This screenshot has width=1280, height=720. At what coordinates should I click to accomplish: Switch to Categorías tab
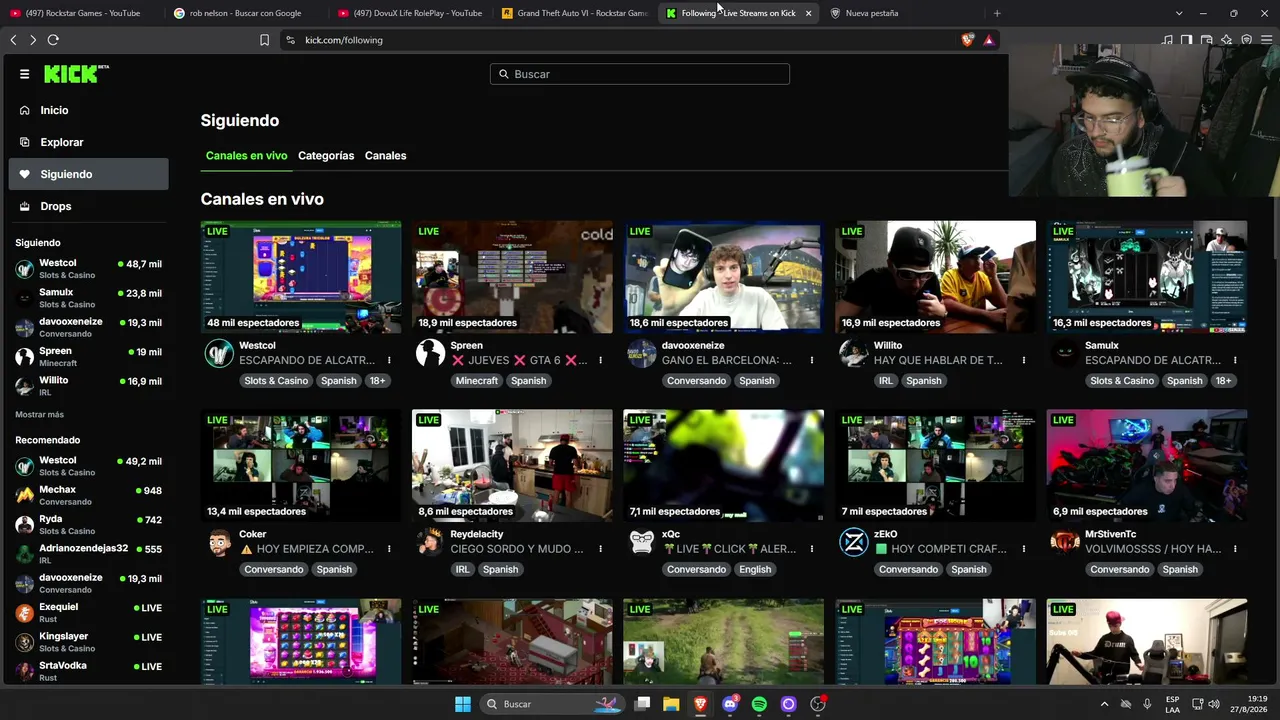pos(326,156)
